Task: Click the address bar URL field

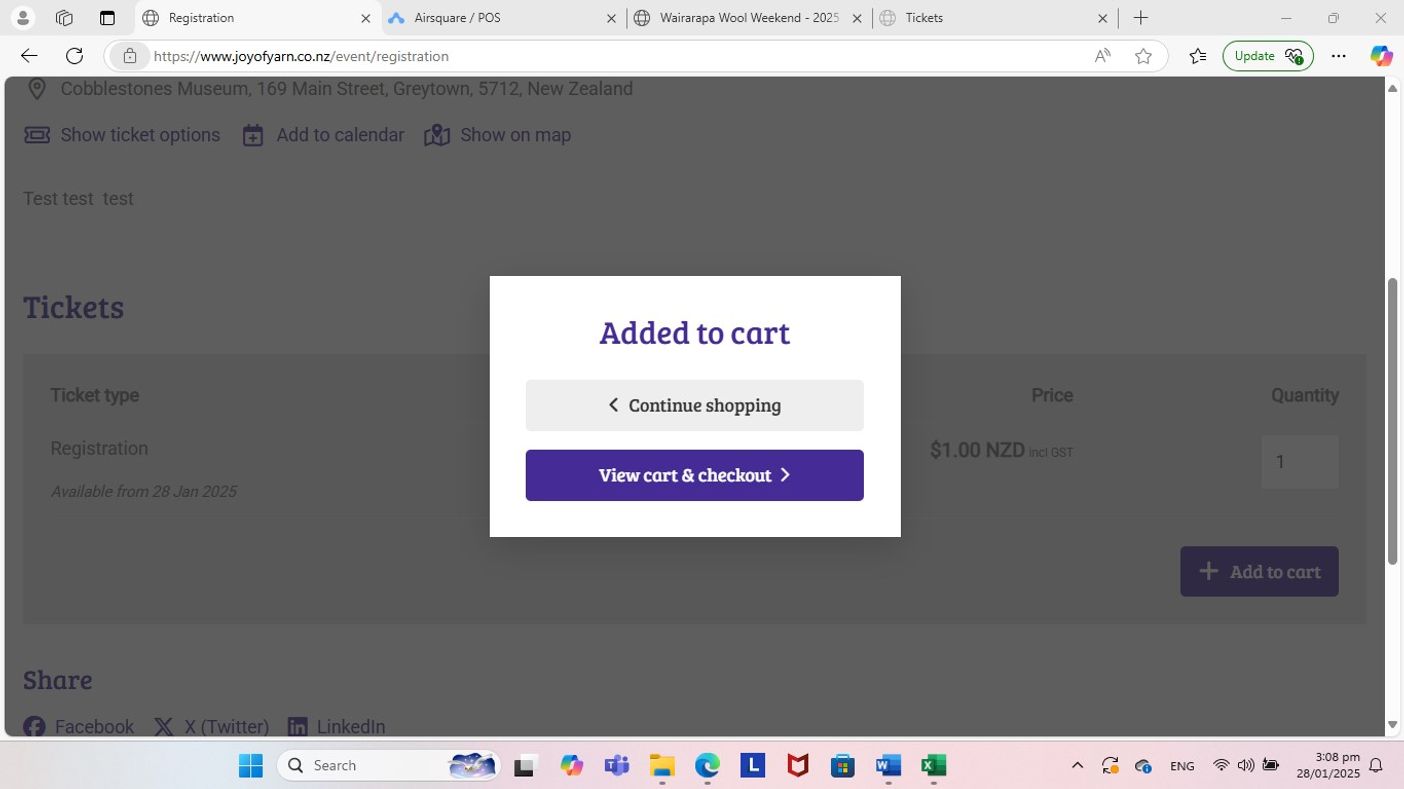Action: 600,56
